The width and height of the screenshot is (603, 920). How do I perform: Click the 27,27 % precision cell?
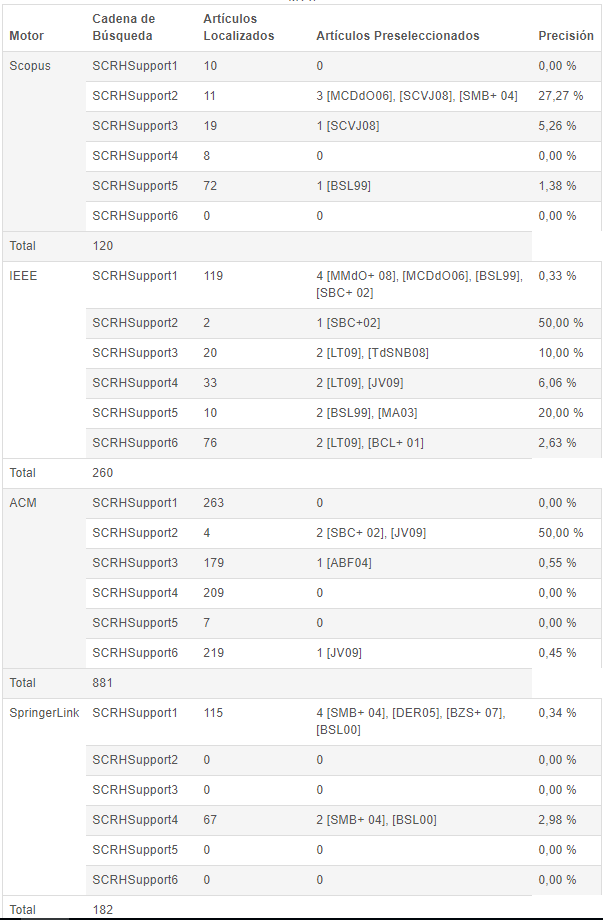pyautogui.click(x=560, y=96)
